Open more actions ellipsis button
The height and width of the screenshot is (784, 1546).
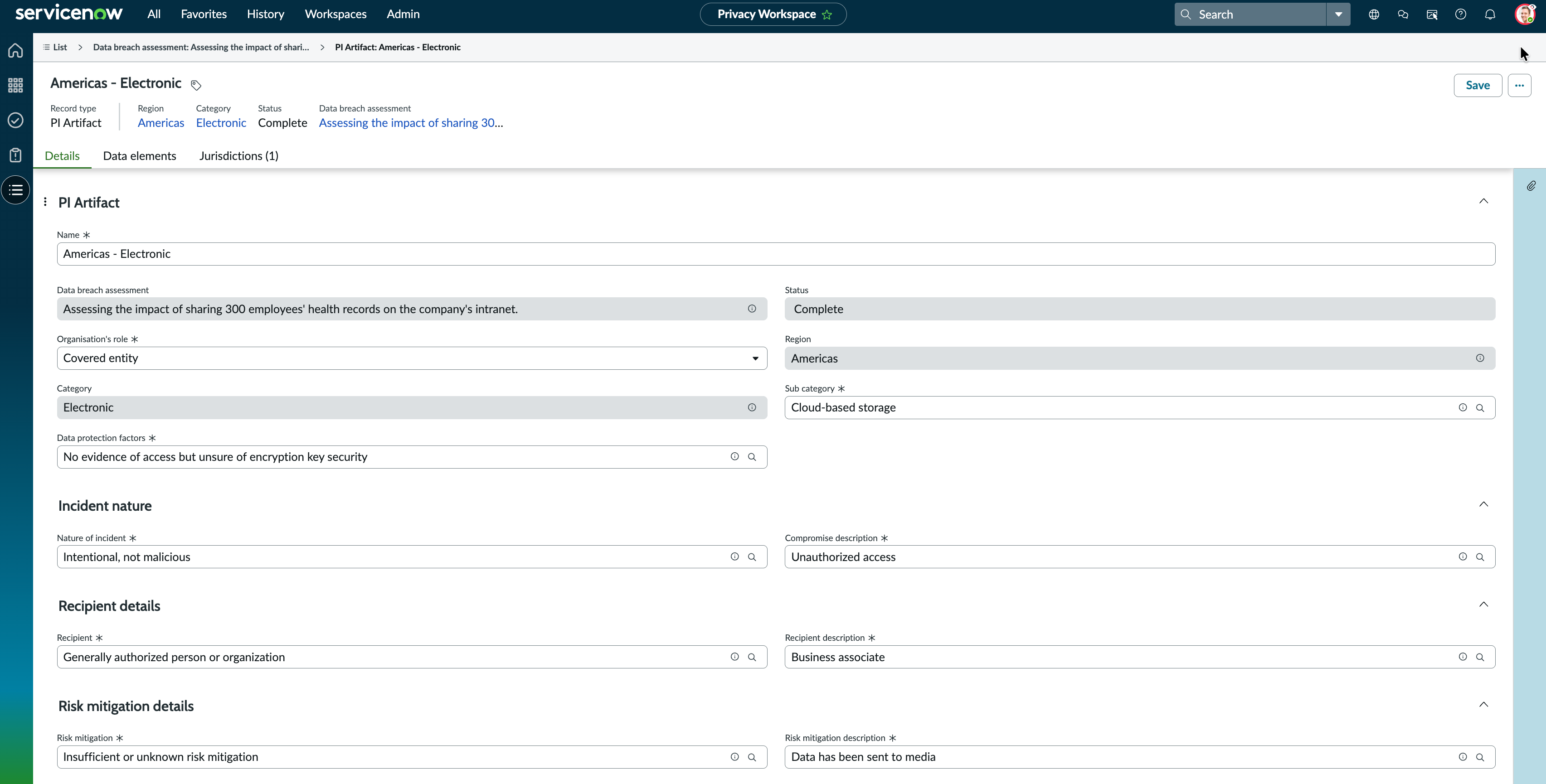coord(1519,85)
